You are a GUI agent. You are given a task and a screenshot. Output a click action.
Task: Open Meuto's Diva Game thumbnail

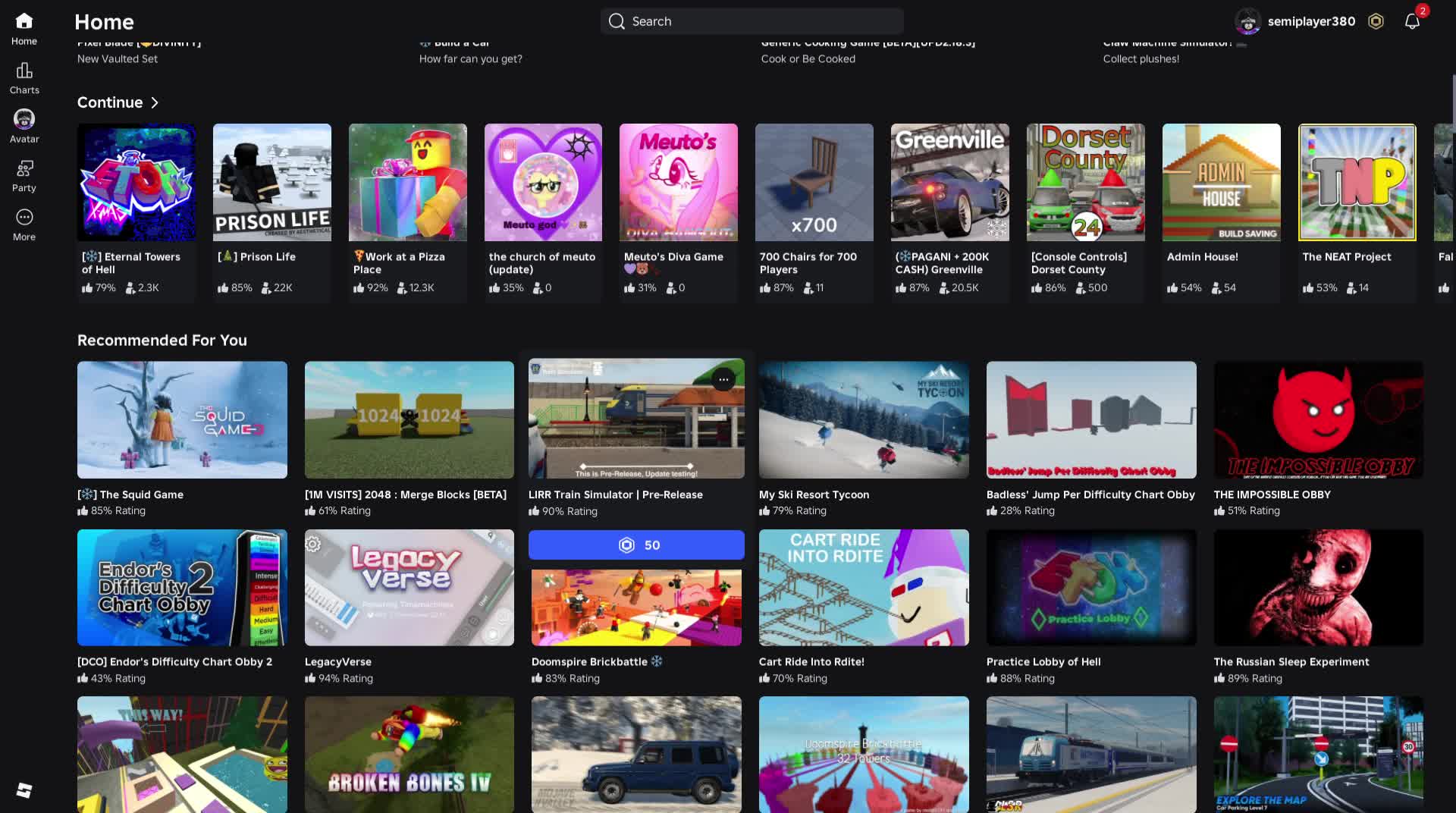click(679, 182)
